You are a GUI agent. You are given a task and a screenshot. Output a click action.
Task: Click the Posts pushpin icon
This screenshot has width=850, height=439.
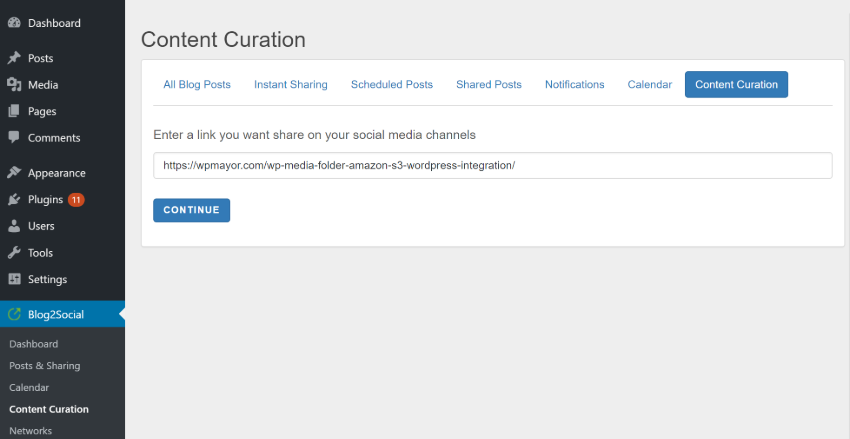[14, 58]
